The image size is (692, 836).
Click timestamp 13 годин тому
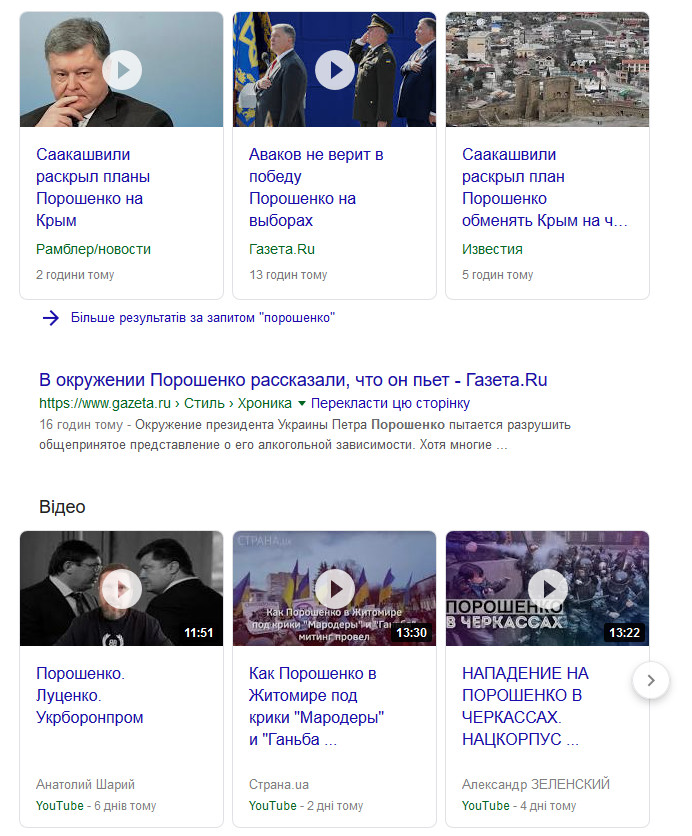(288, 275)
